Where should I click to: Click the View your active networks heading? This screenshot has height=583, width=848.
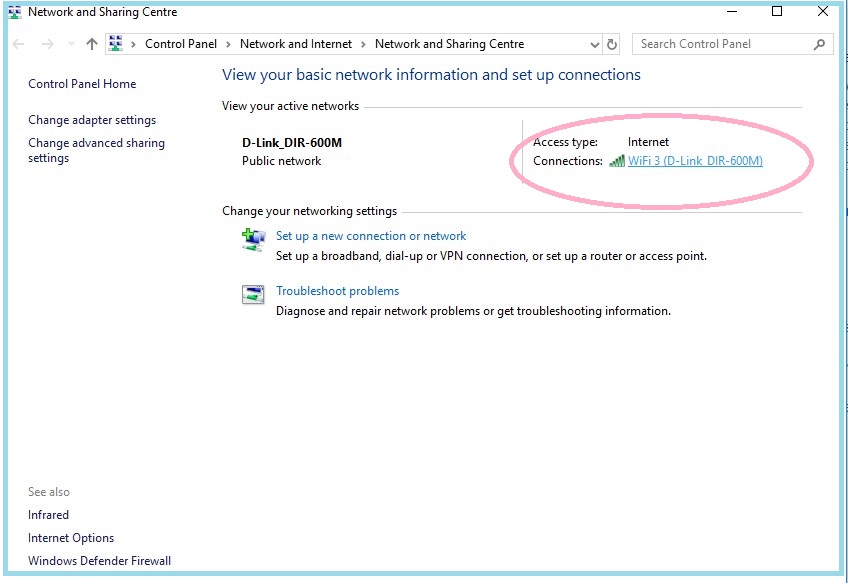coord(290,106)
